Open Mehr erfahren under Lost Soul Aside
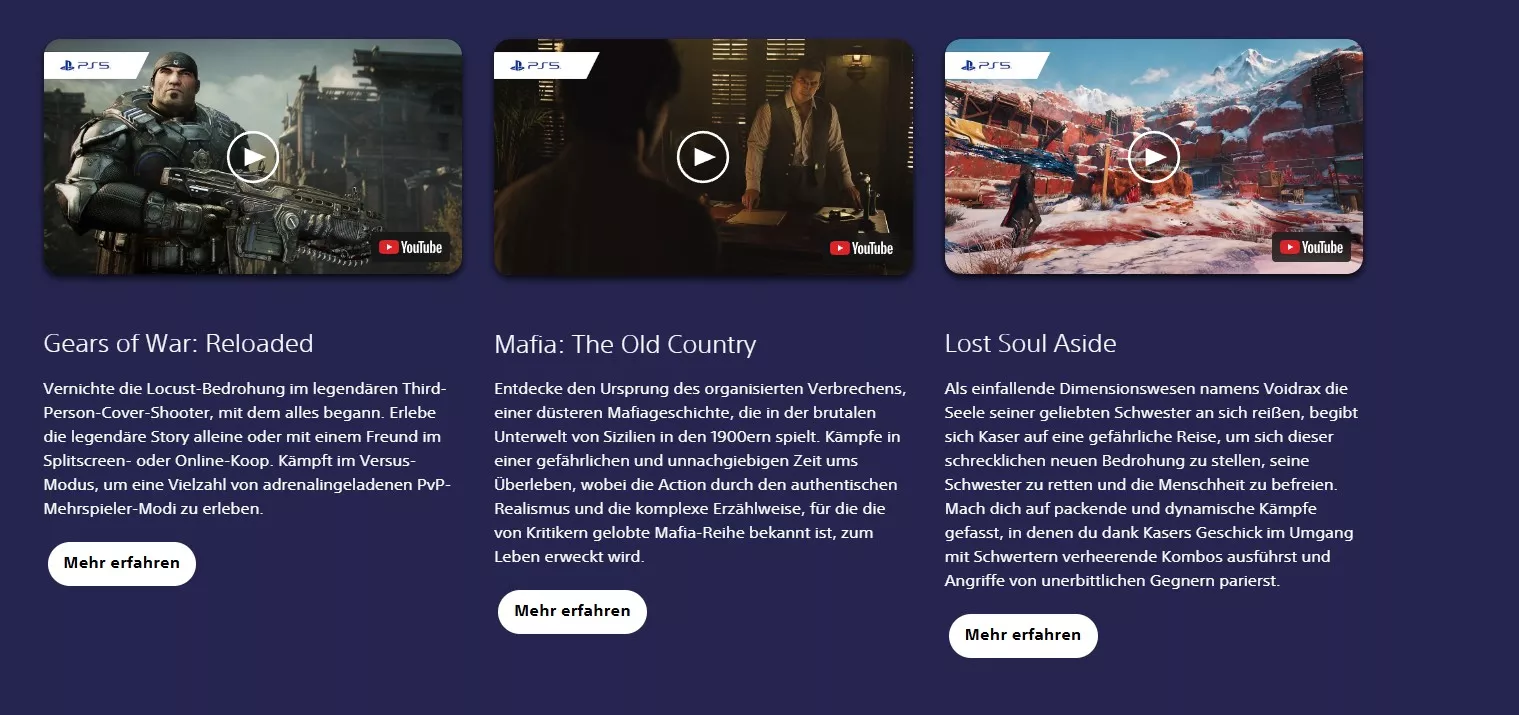This screenshot has width=1519, height=715. click(x=1023, y=635)
